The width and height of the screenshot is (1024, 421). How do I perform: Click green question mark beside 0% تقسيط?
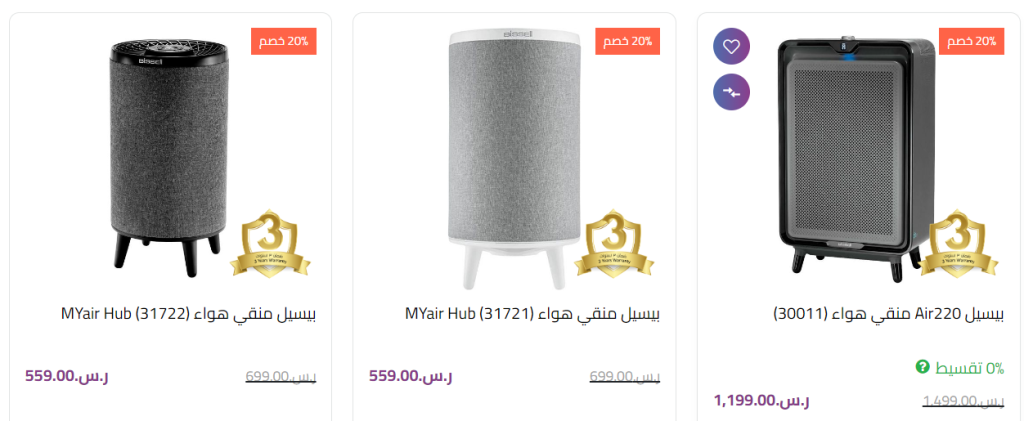coord(922,367)
